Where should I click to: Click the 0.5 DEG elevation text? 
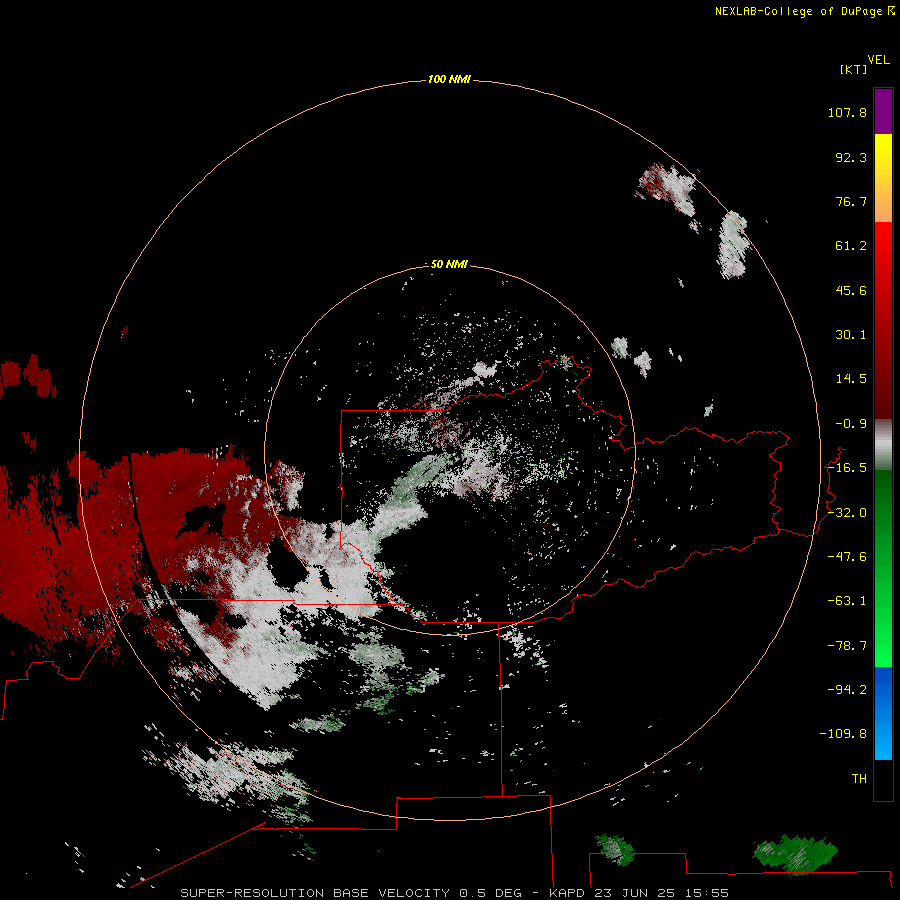(491, 893)
